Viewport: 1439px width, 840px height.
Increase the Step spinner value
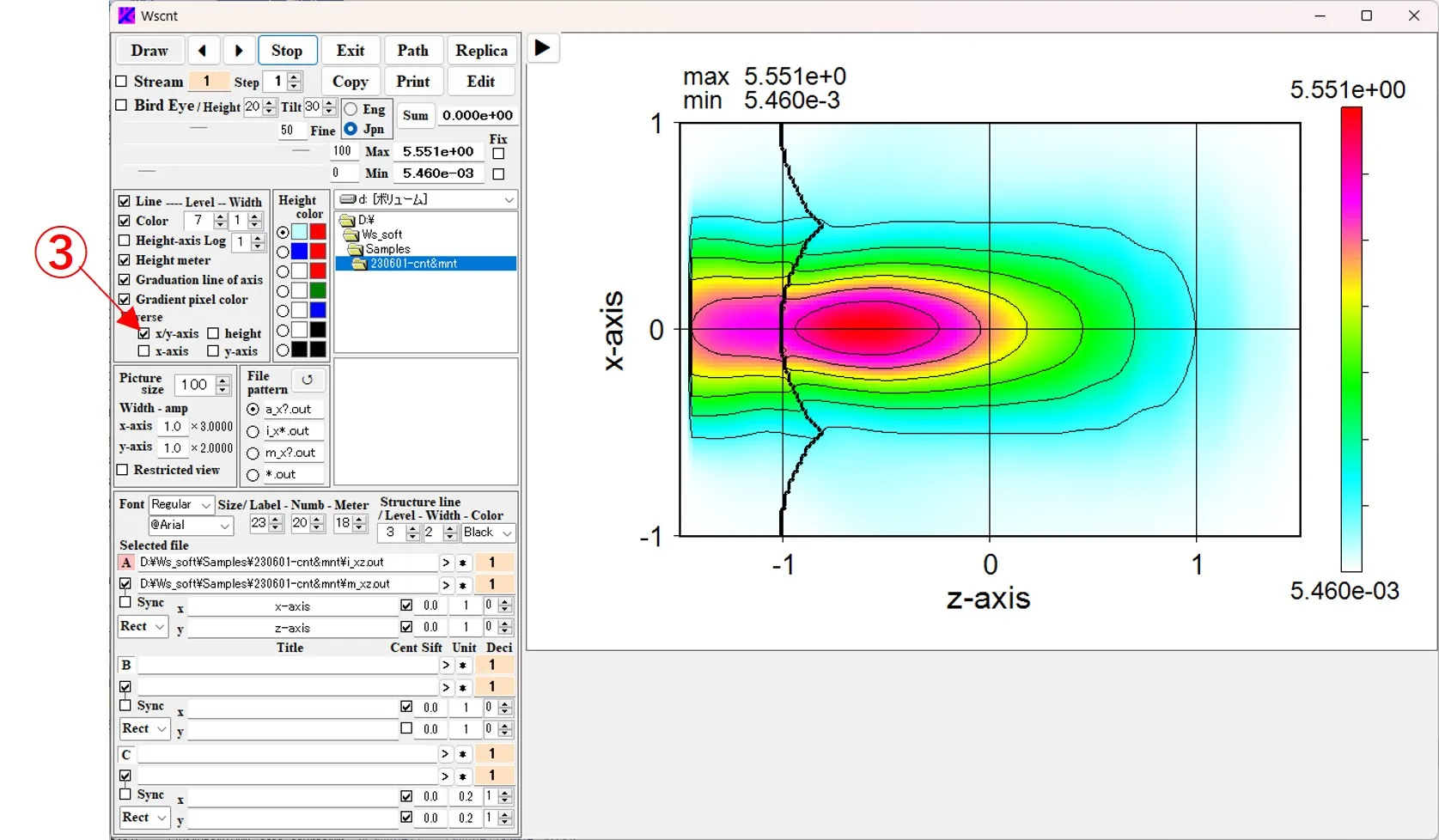[x=295, y=76]
